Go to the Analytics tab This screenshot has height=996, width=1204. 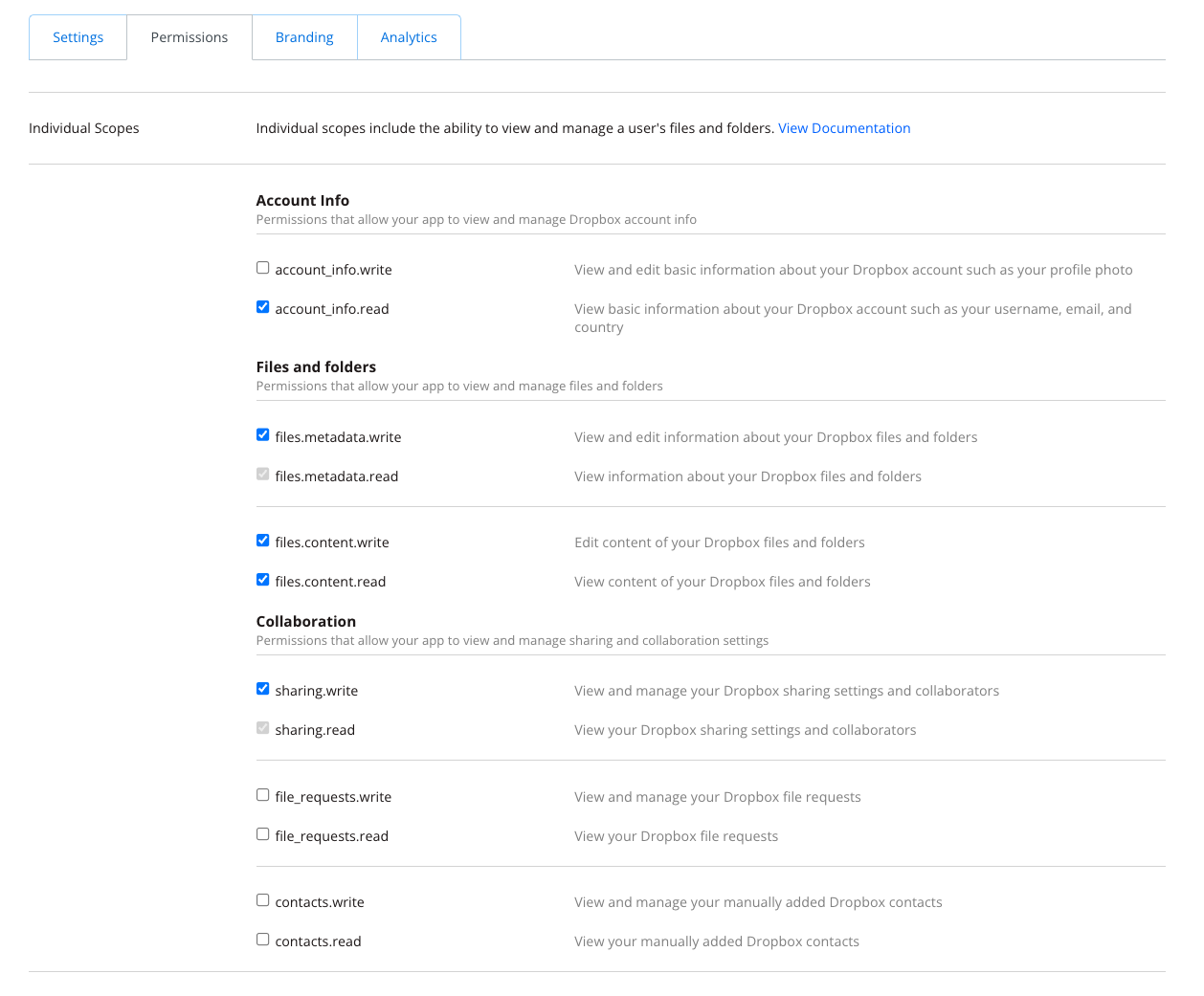[x=409, y=37]
